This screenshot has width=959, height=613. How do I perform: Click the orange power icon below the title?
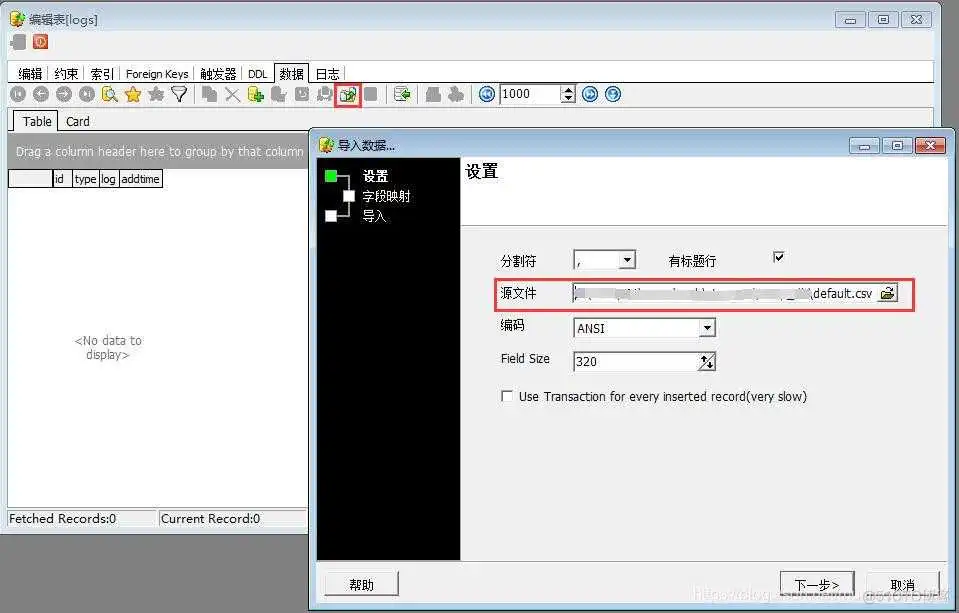tap(40, 42)
